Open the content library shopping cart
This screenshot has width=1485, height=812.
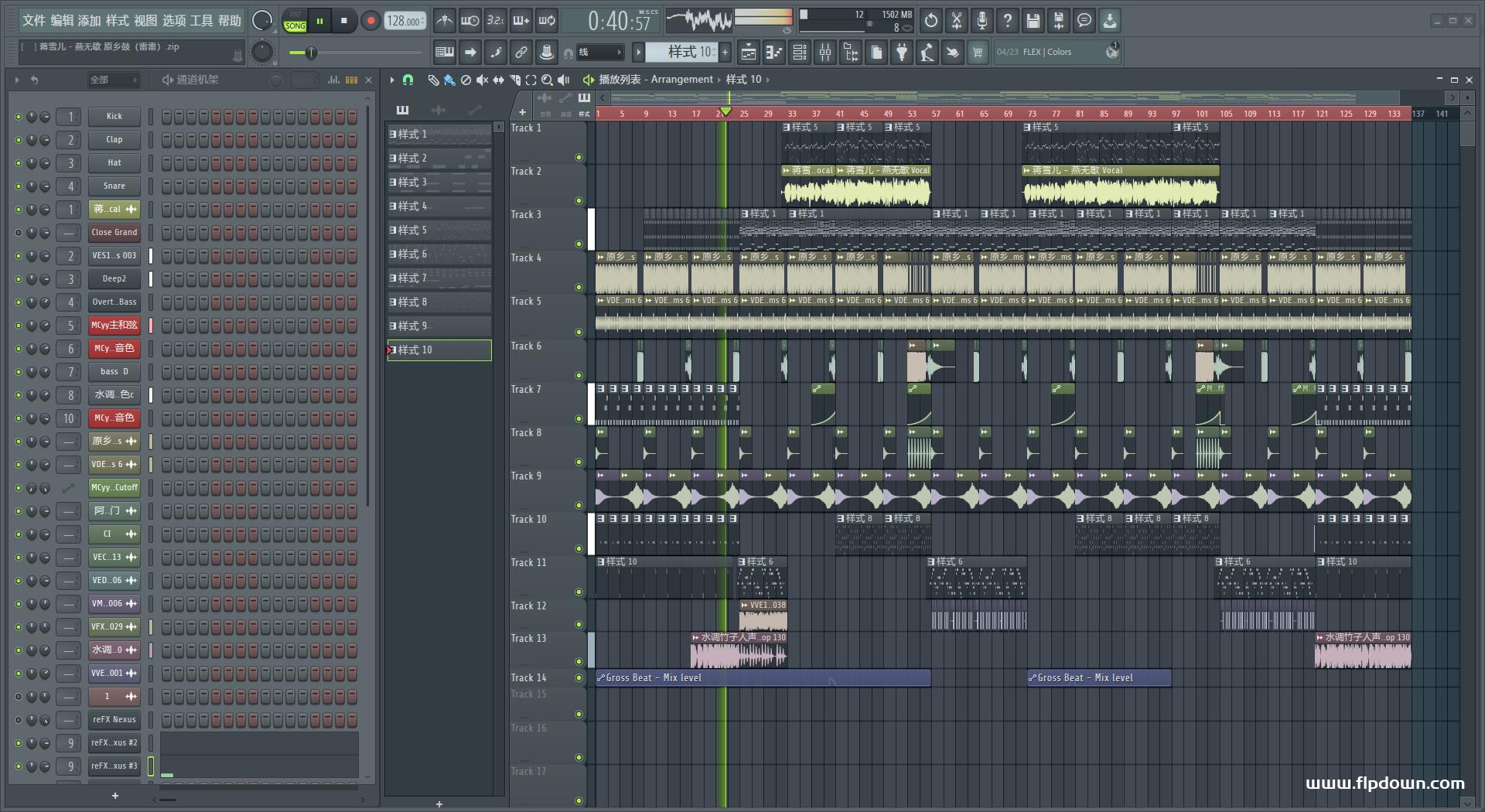click(x=978, y=53)
